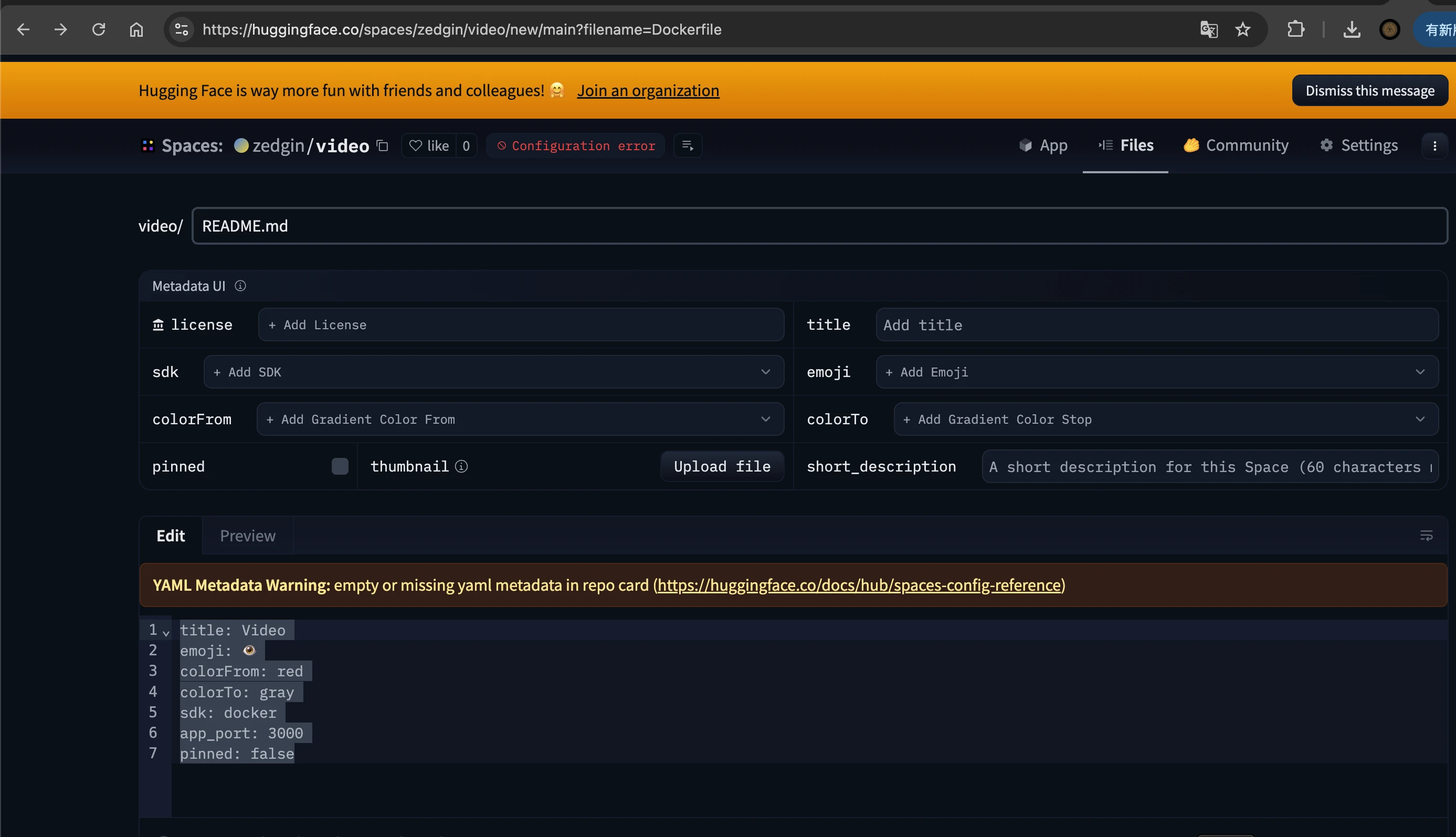Open the browser downloads icon

click(x=1352, y=29)
